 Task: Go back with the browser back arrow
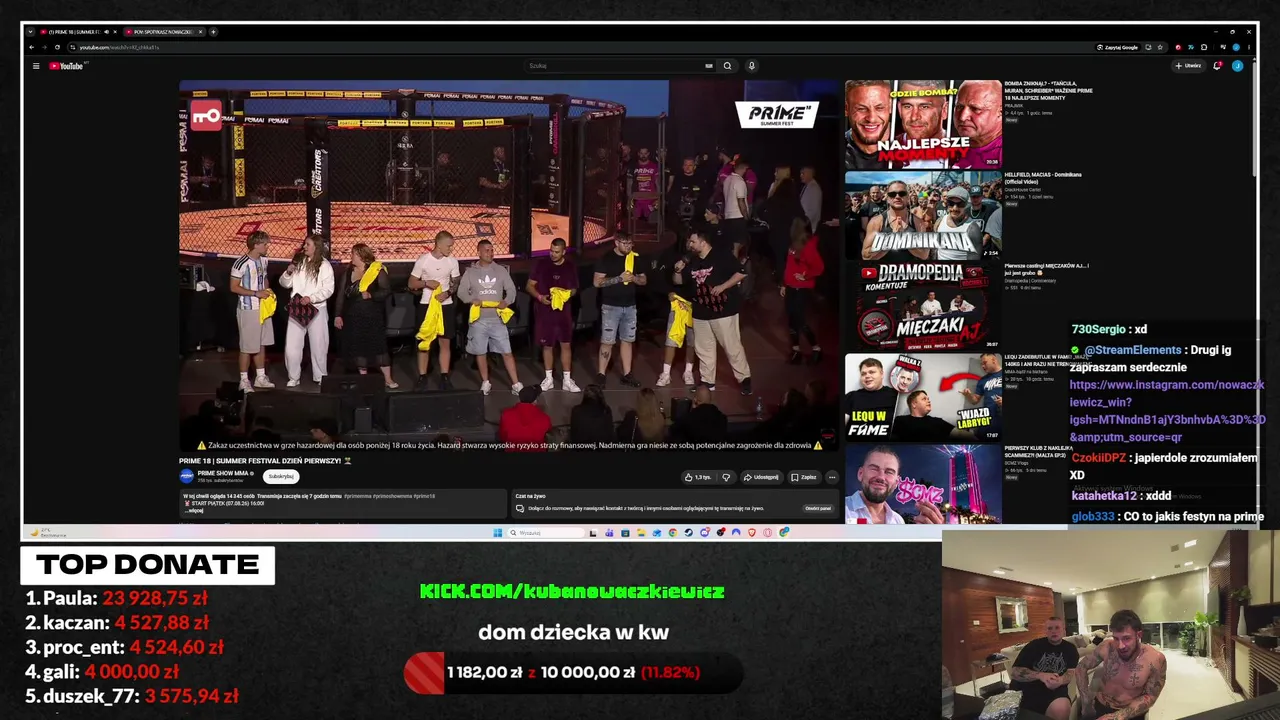(31, 47)
